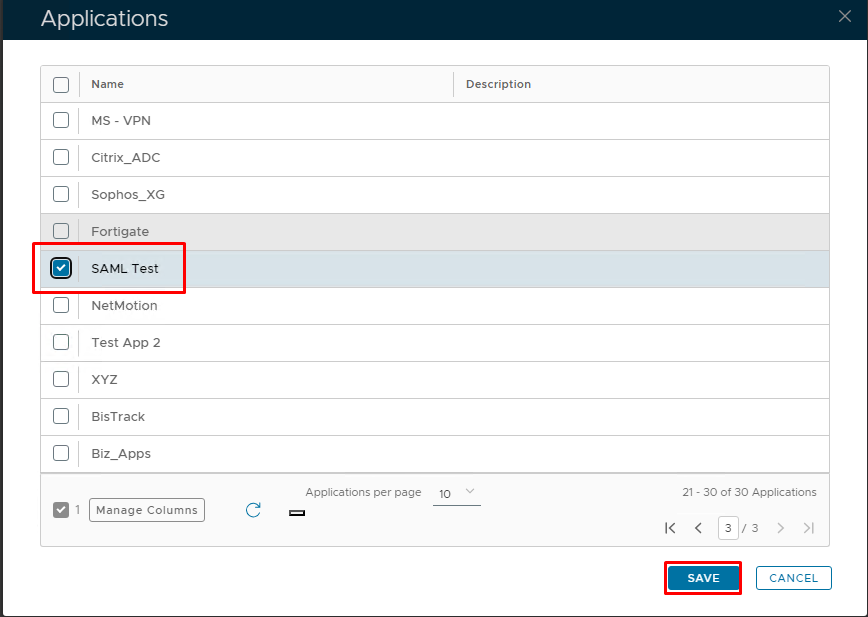Sort by the Name column header
The width and height of the screenshot is (868, 617).
click(108, 84)
